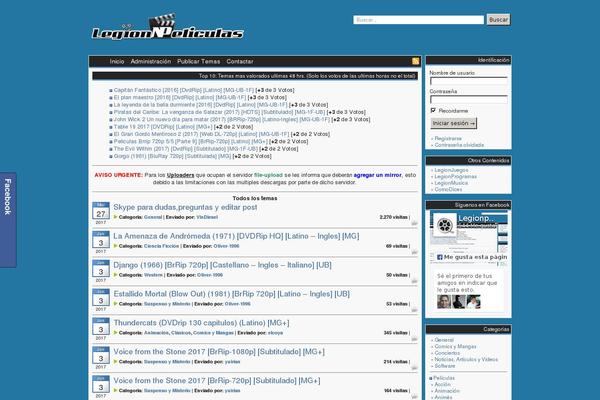Screen dimensions: 600x400
Task: Click calendar icon for Estallido Mortal post
Action: pyautogui.click(x=101, y=298)
